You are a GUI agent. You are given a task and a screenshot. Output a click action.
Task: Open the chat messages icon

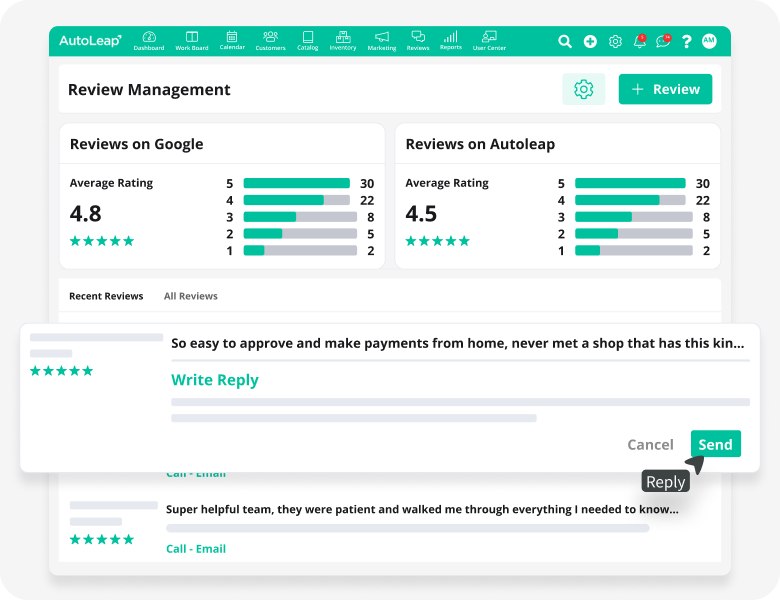click(x=663, y=41)
